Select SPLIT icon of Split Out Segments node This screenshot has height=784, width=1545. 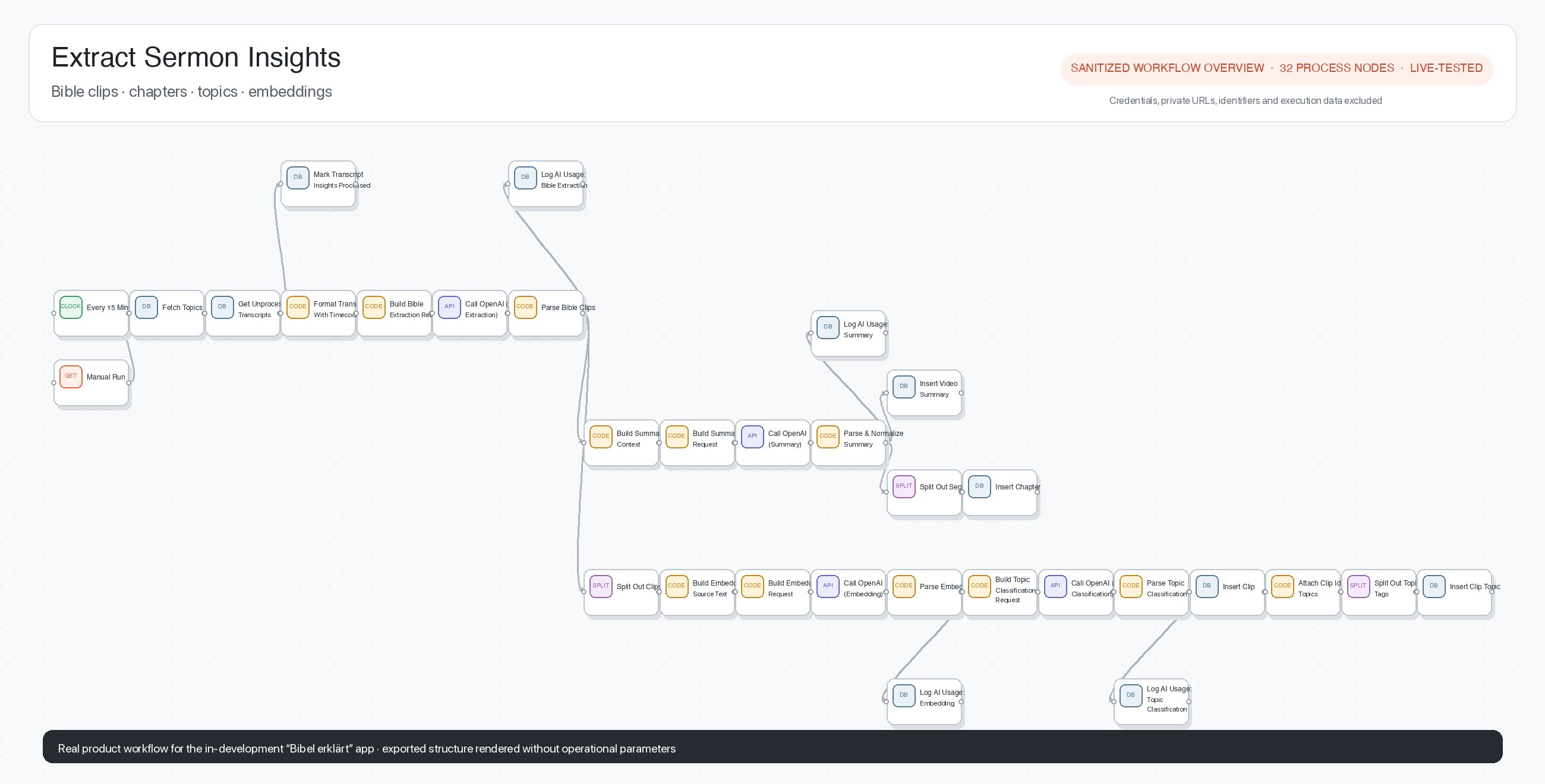click(x=904, y=486)
